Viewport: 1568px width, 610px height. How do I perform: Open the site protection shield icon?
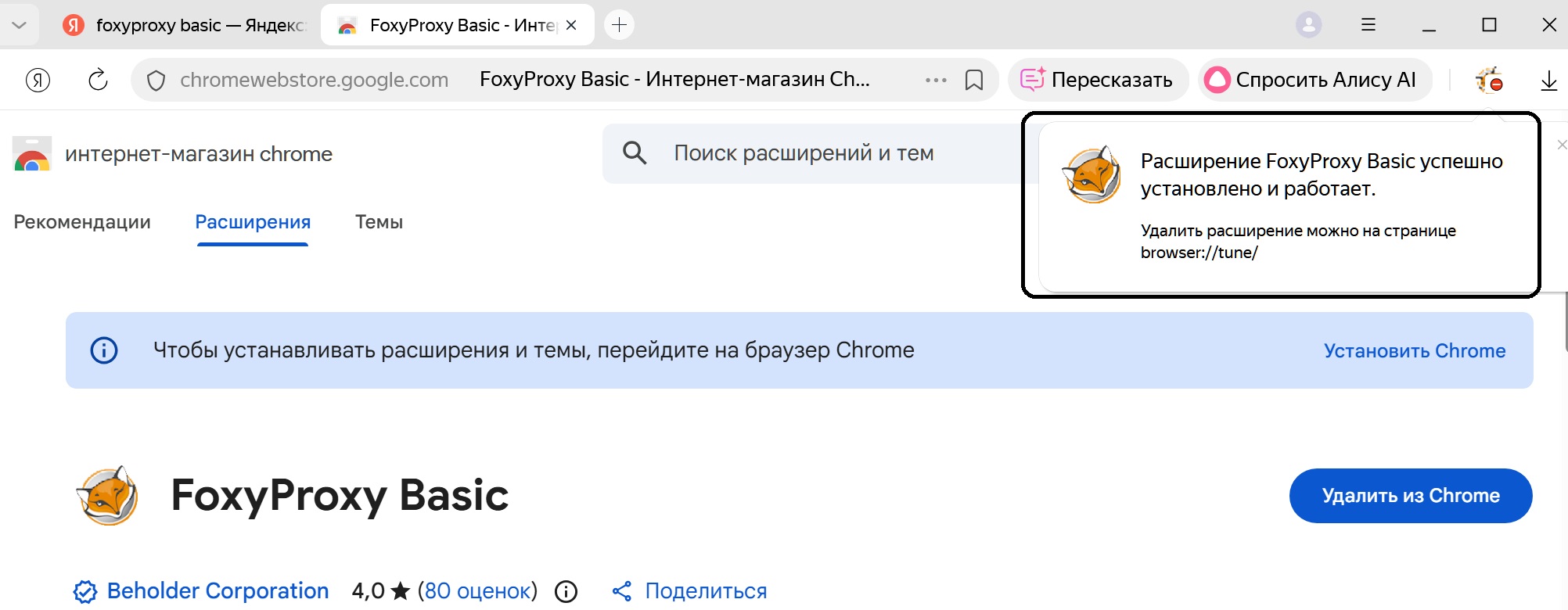coord(156,80)
